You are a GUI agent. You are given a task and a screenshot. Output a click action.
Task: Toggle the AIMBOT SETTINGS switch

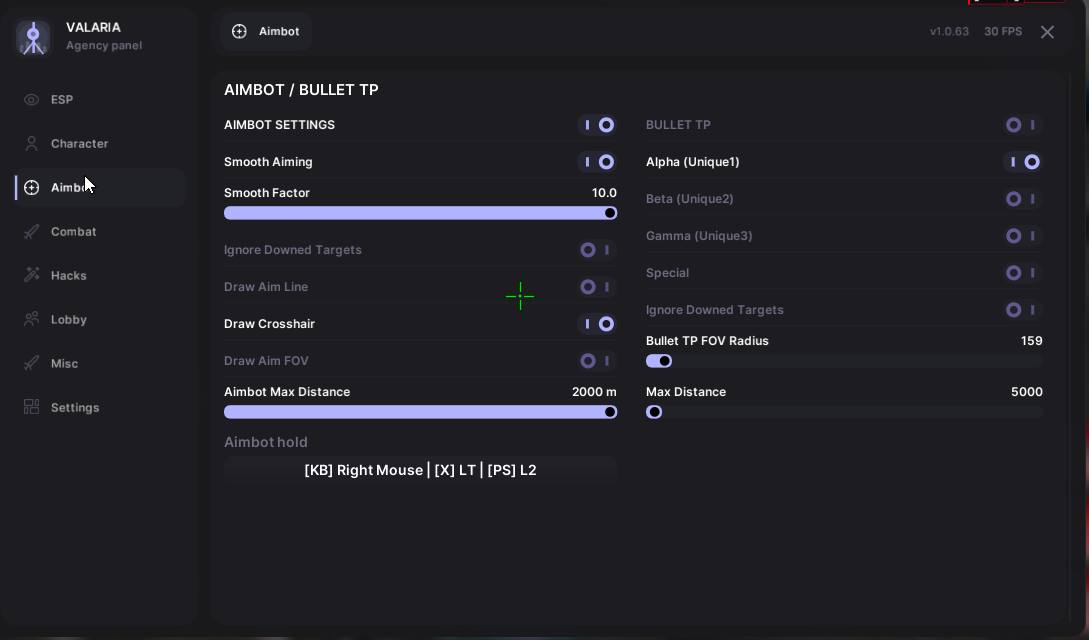click(597, 125)
